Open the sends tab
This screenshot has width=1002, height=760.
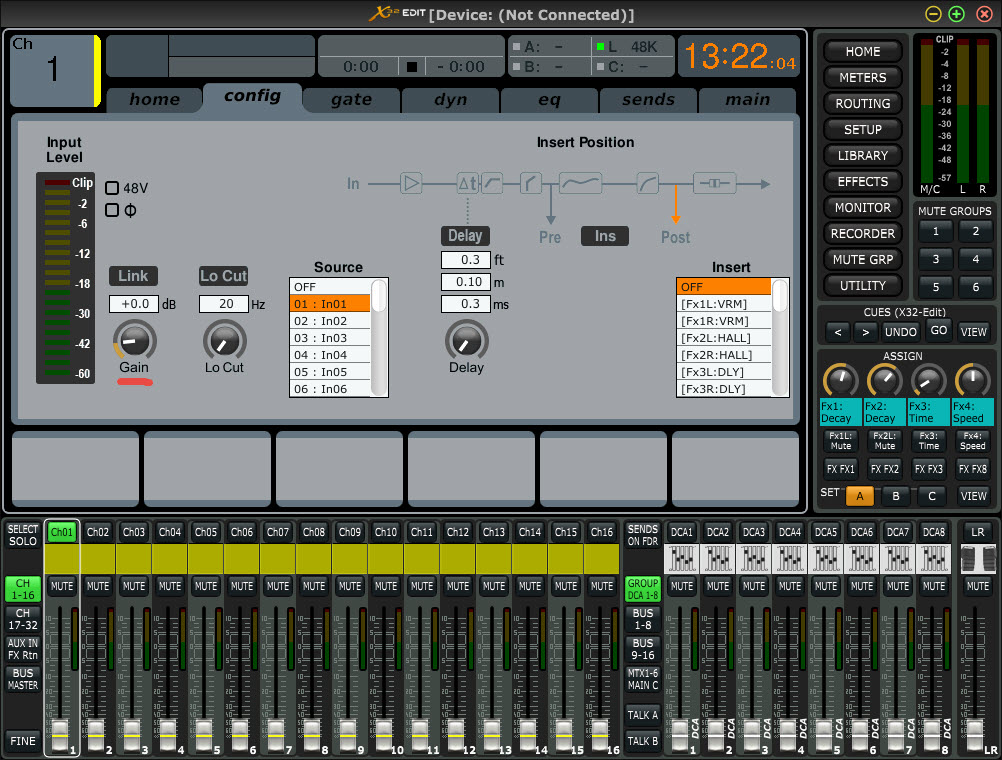[x=648, y=99]
